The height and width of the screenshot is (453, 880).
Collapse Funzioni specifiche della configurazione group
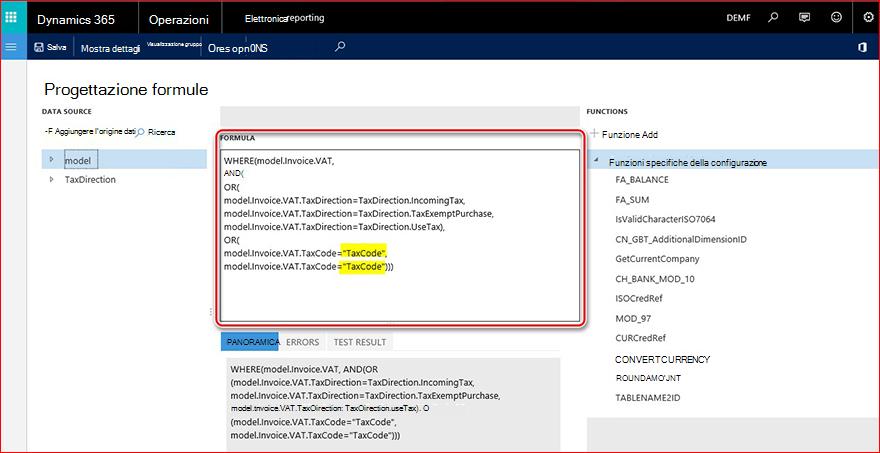tap(595, 162)
